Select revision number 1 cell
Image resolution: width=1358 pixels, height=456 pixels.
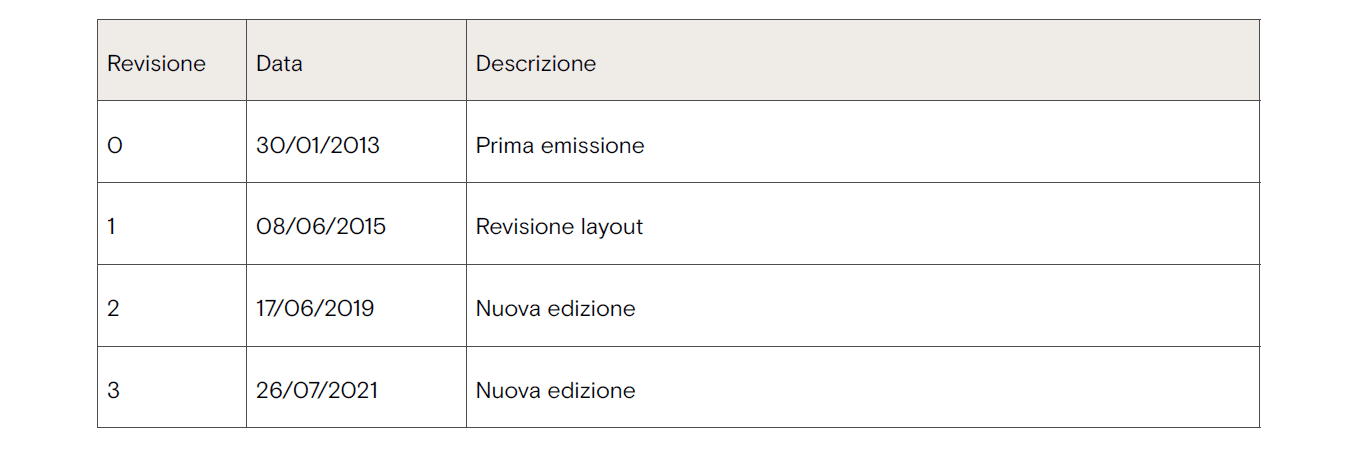(112, 227)
